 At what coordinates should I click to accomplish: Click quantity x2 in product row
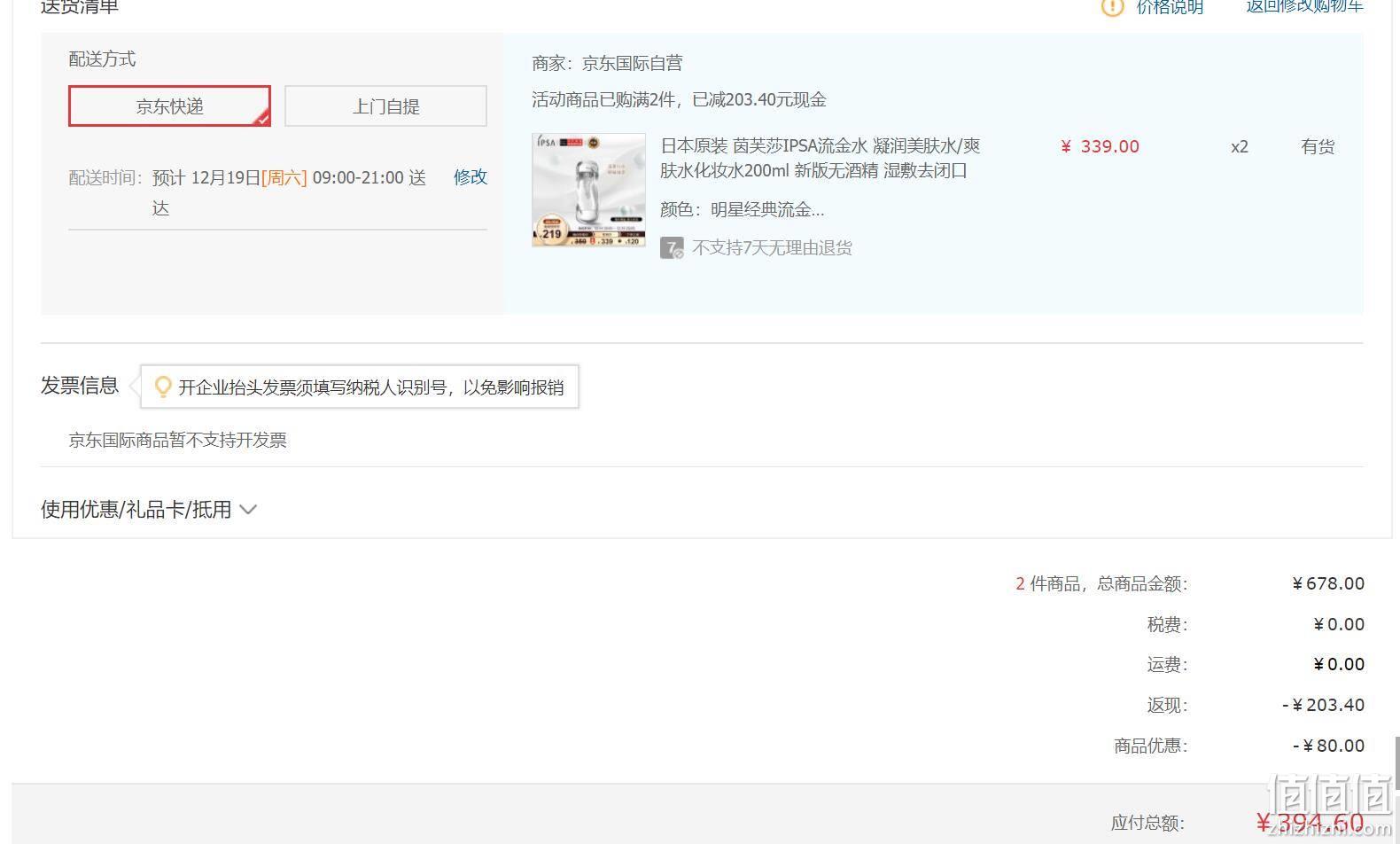coord(1240,146)
